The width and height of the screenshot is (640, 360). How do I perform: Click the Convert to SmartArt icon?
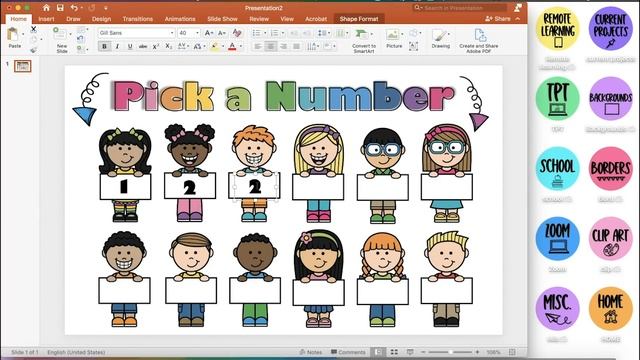coord(361,34)
